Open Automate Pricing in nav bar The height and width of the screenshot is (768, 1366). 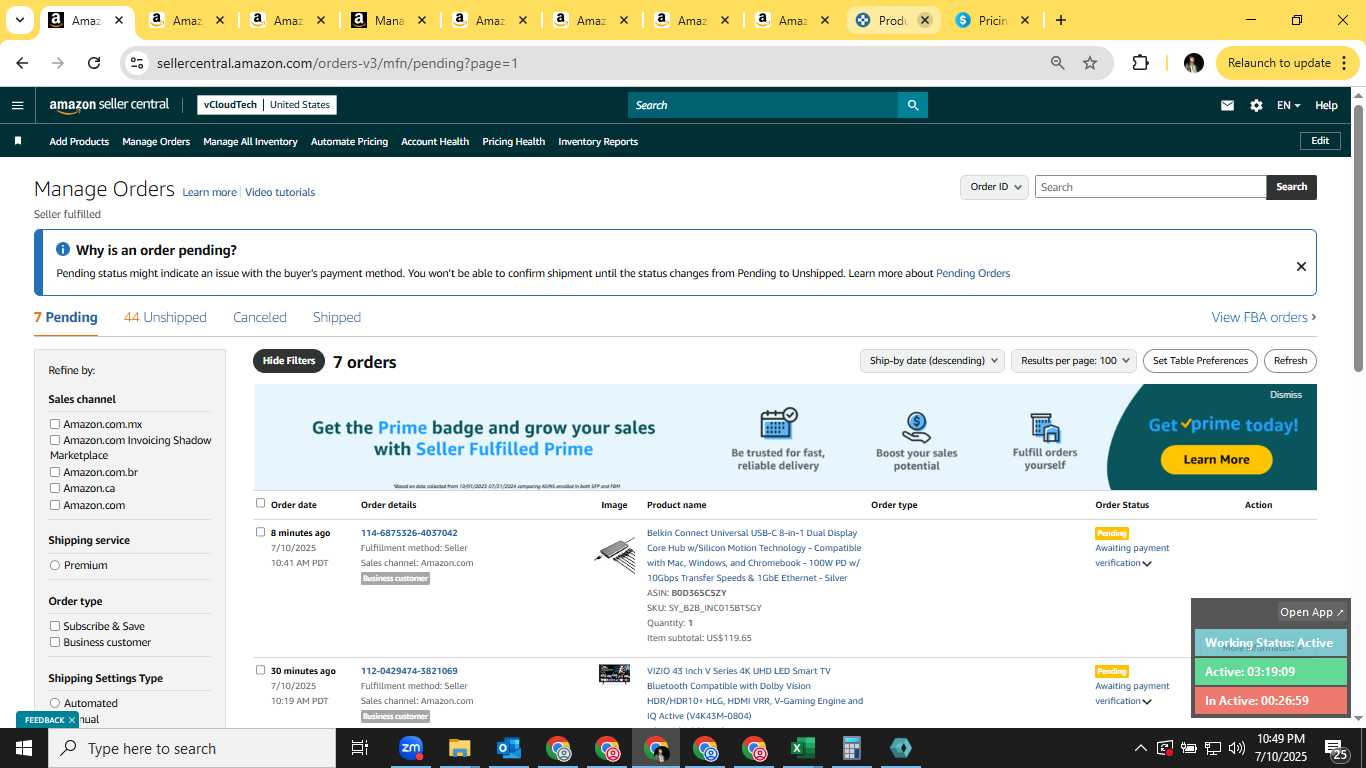click(349, 141)
